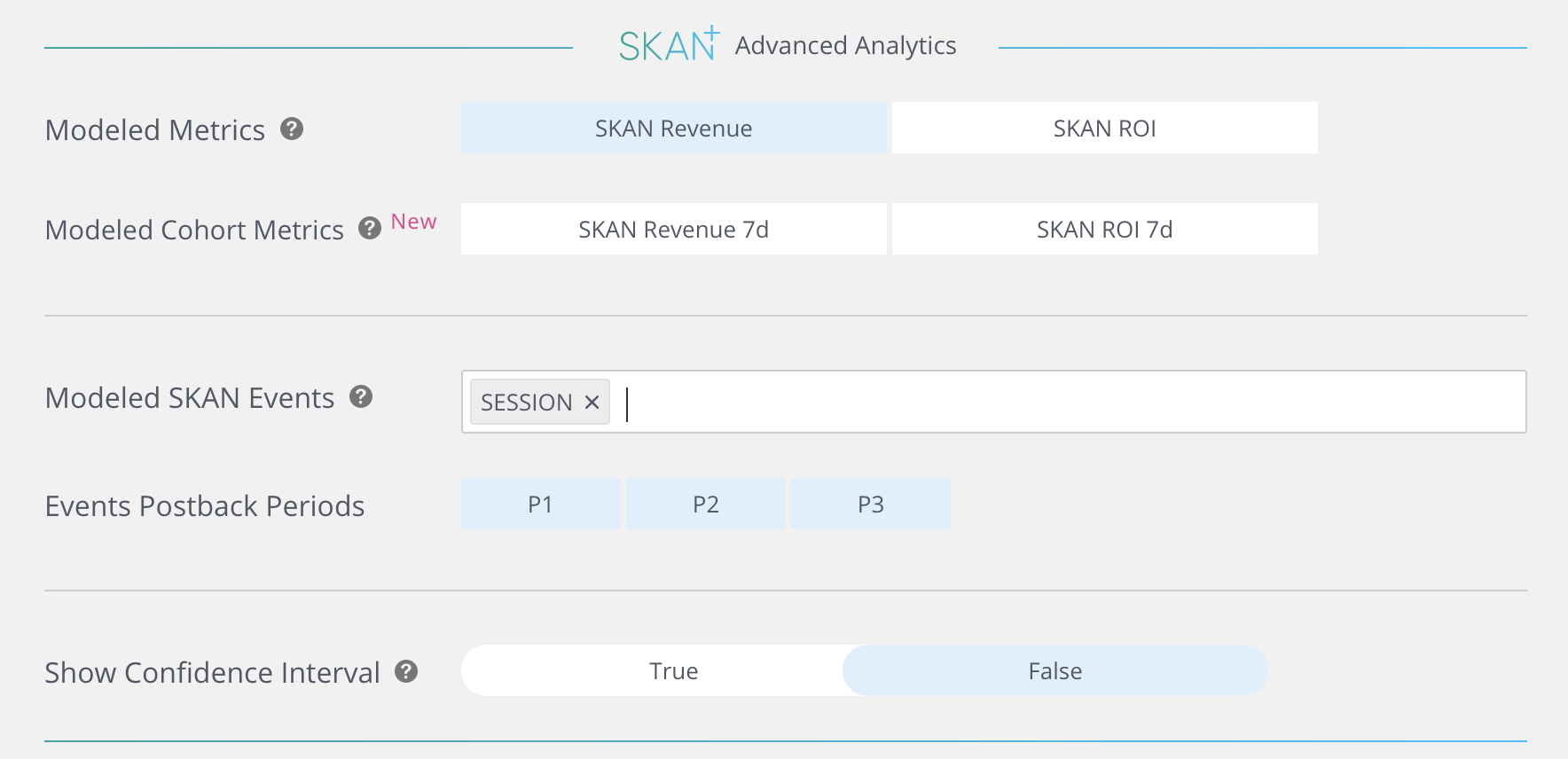Click the Advanced Analytics section title
This screenshot has width=1568, height=759.
tap(845, 45)
